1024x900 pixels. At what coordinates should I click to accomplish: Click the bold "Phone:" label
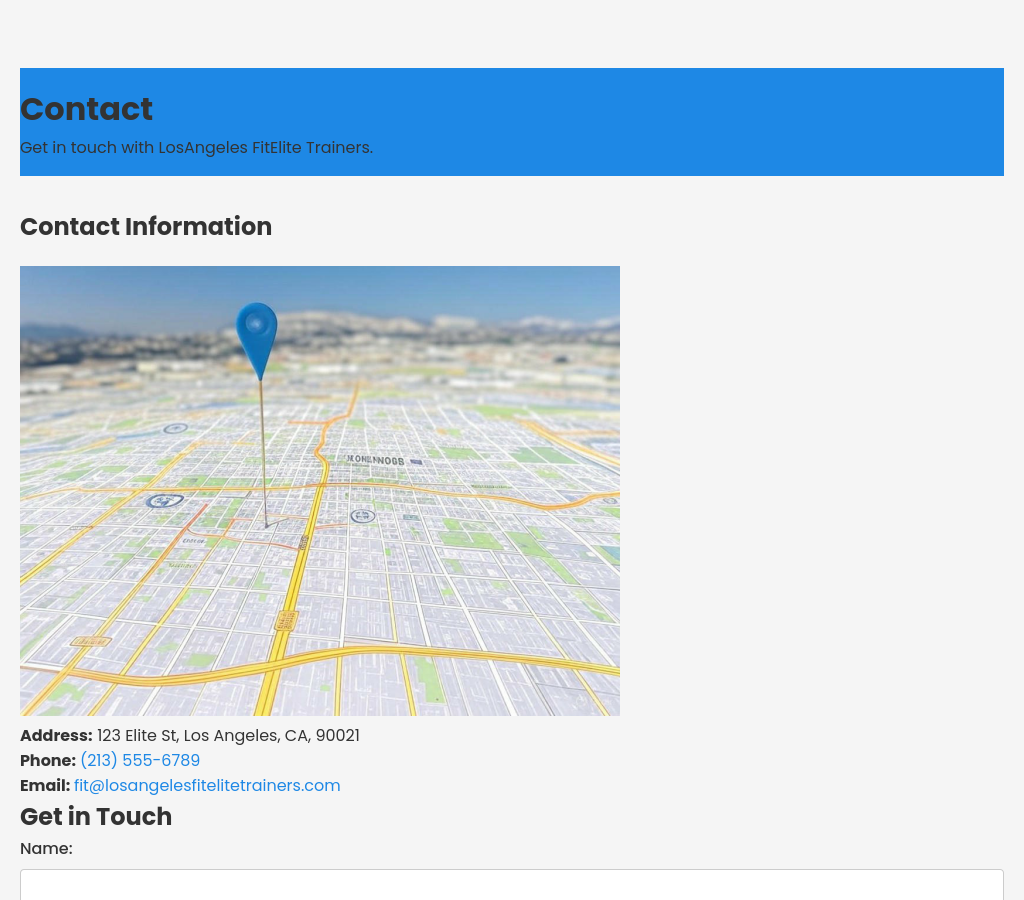point(48,761)
